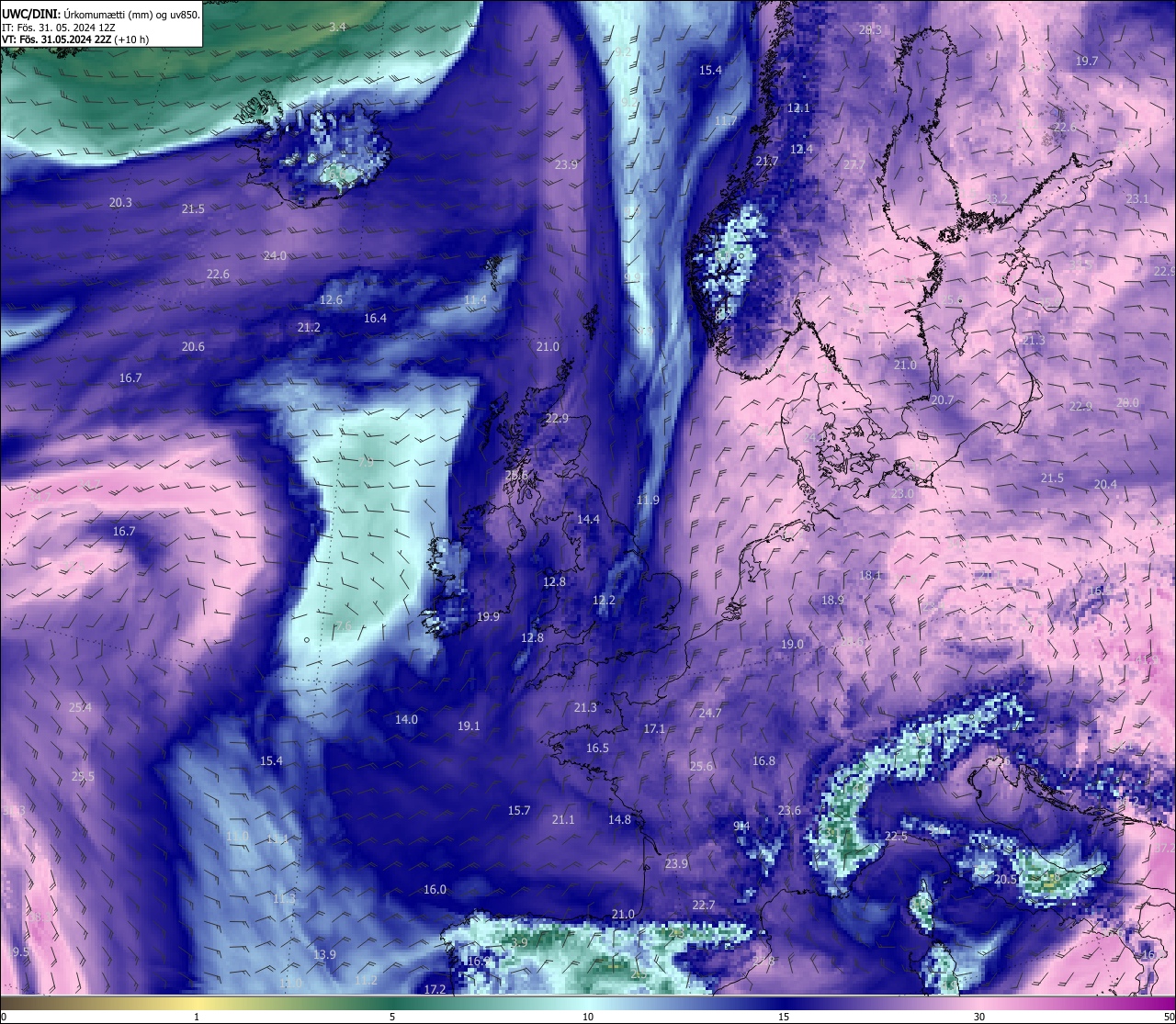
Task: Click the 16.4 value label
Action: point(375,319)
